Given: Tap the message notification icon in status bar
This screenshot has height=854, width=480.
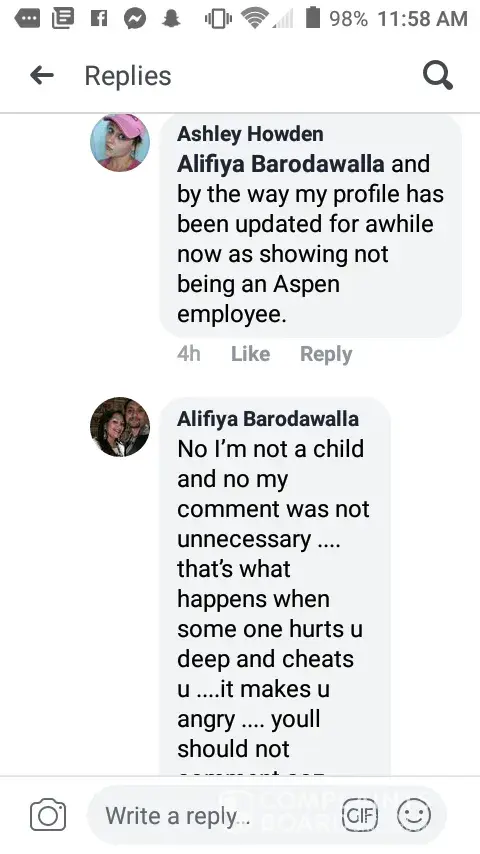Looking at the screenshot, I should click(27, 20).
